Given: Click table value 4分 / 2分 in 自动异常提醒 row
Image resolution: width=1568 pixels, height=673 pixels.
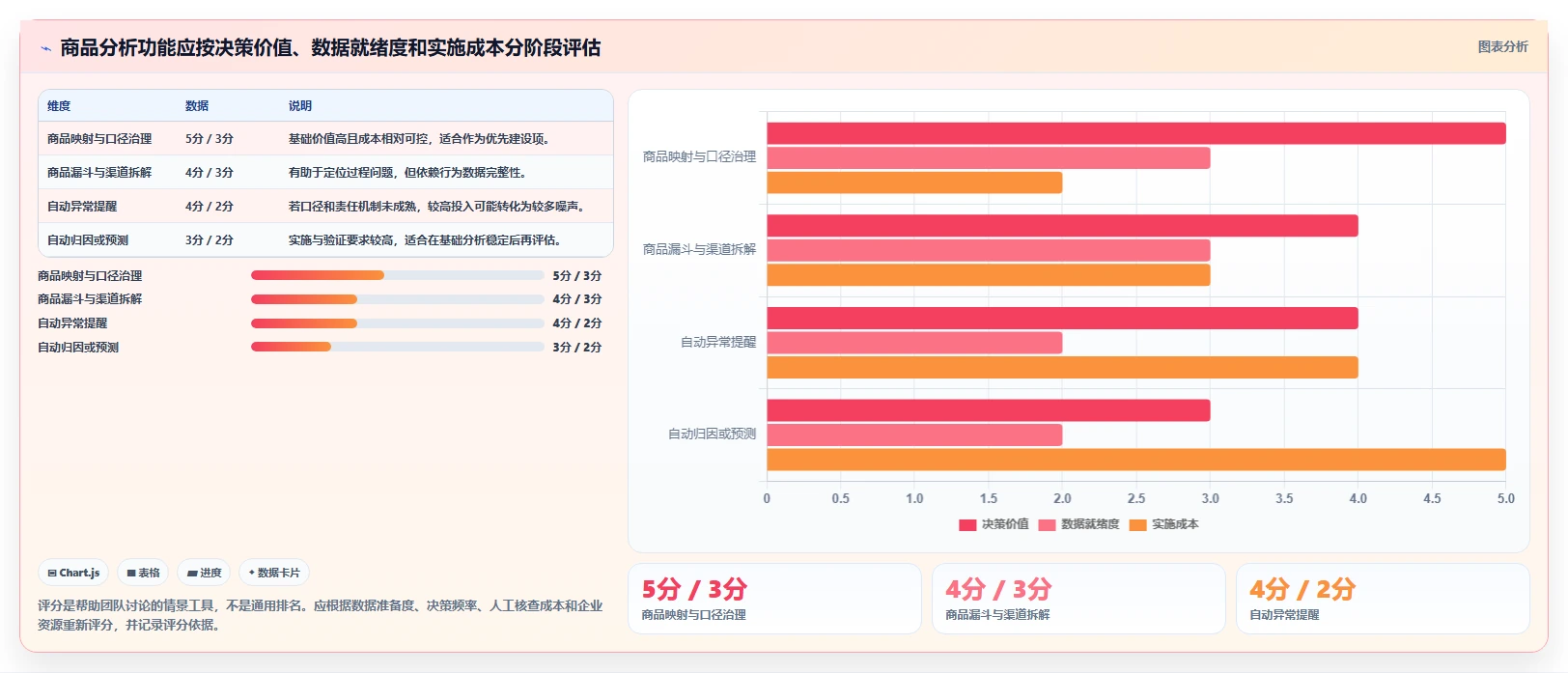Looking at the screenshot, I should [210, 207].
